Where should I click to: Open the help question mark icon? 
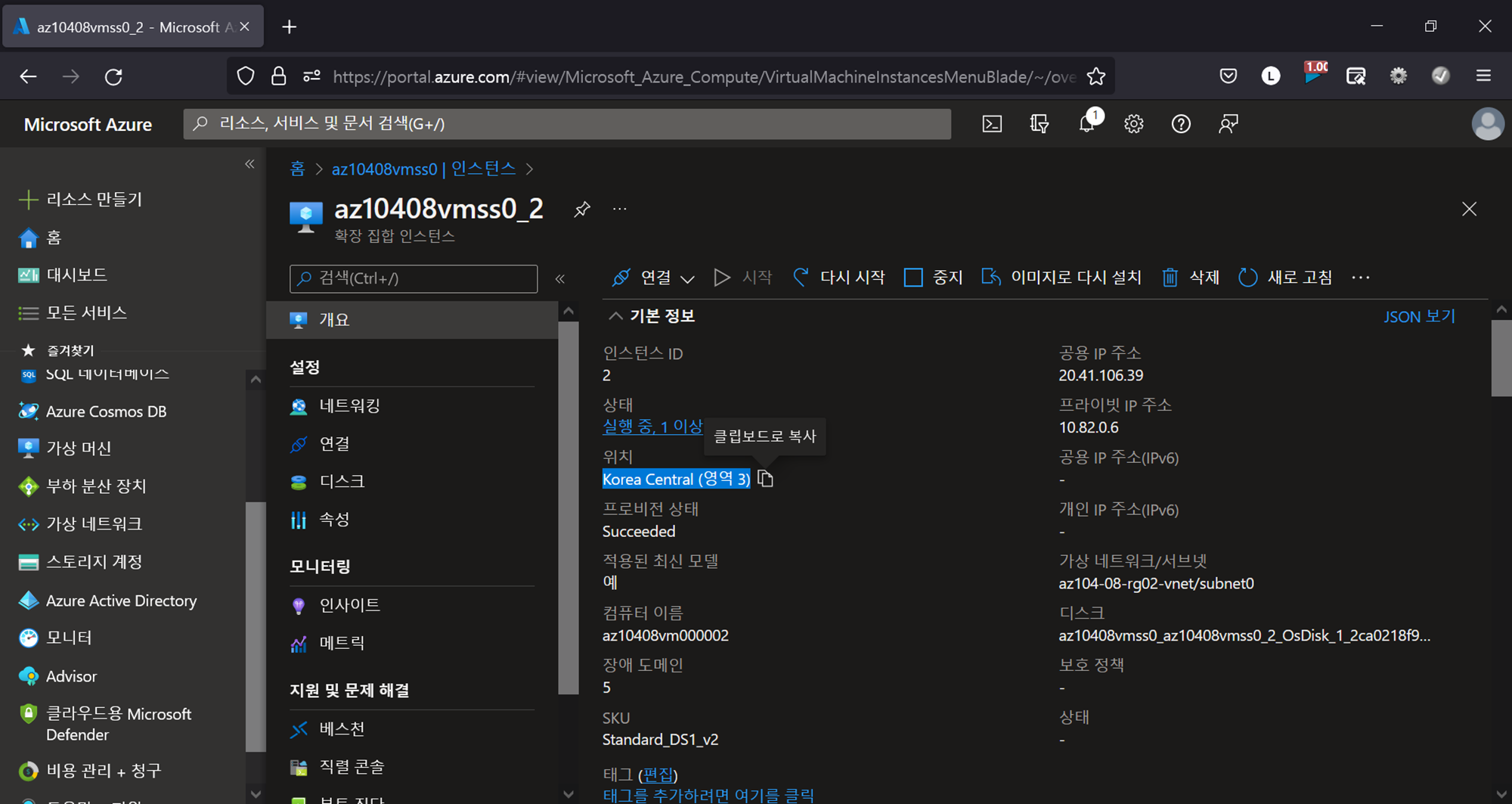click(x=1181, y=124)
